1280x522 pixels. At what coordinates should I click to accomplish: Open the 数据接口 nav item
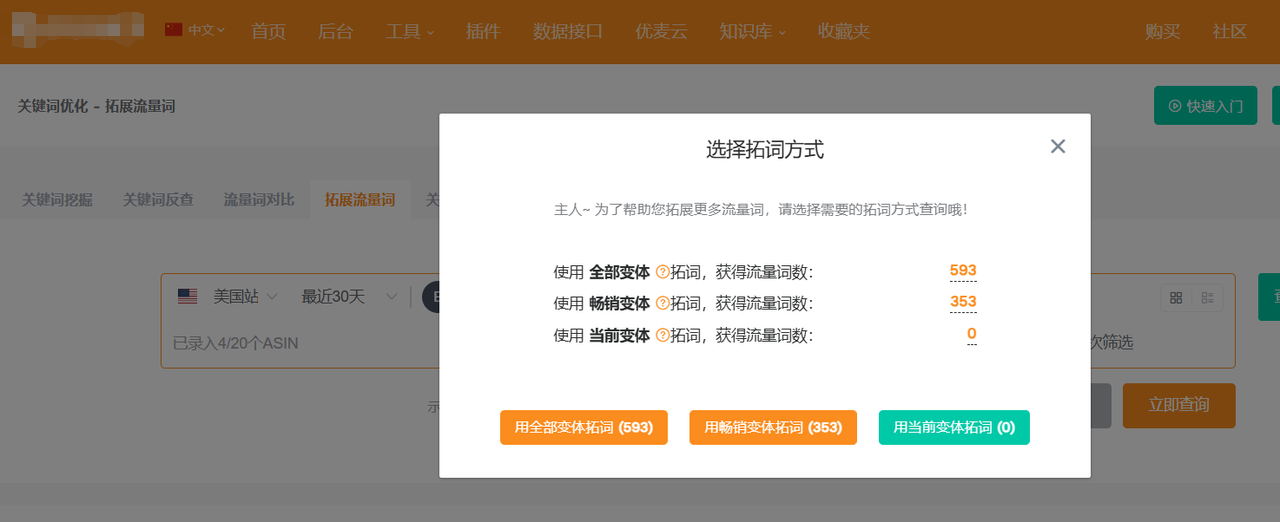[x=568, y=31]
